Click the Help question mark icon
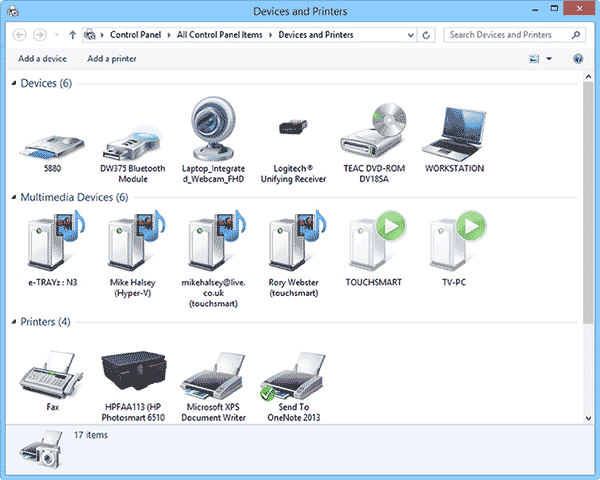The height and width of the screenshot is (480, 600). point(578,59)
